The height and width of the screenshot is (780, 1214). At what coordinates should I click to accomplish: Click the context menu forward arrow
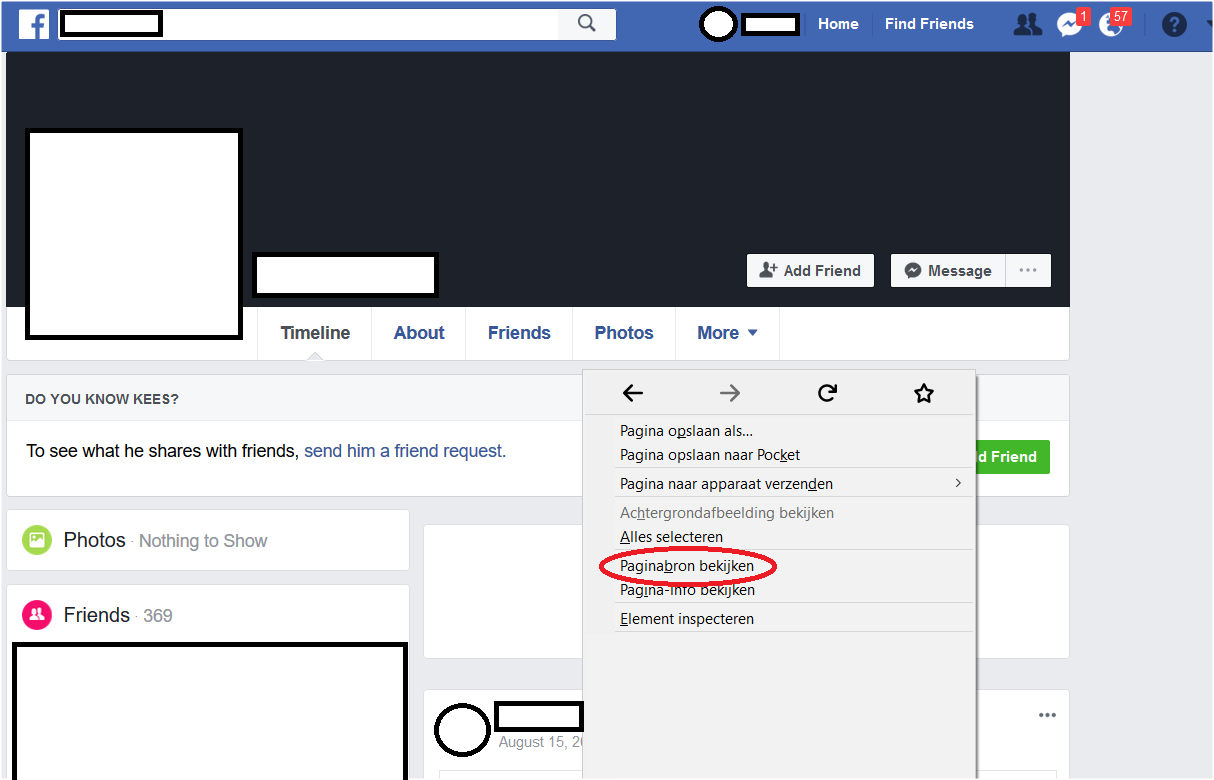(730, 393)
